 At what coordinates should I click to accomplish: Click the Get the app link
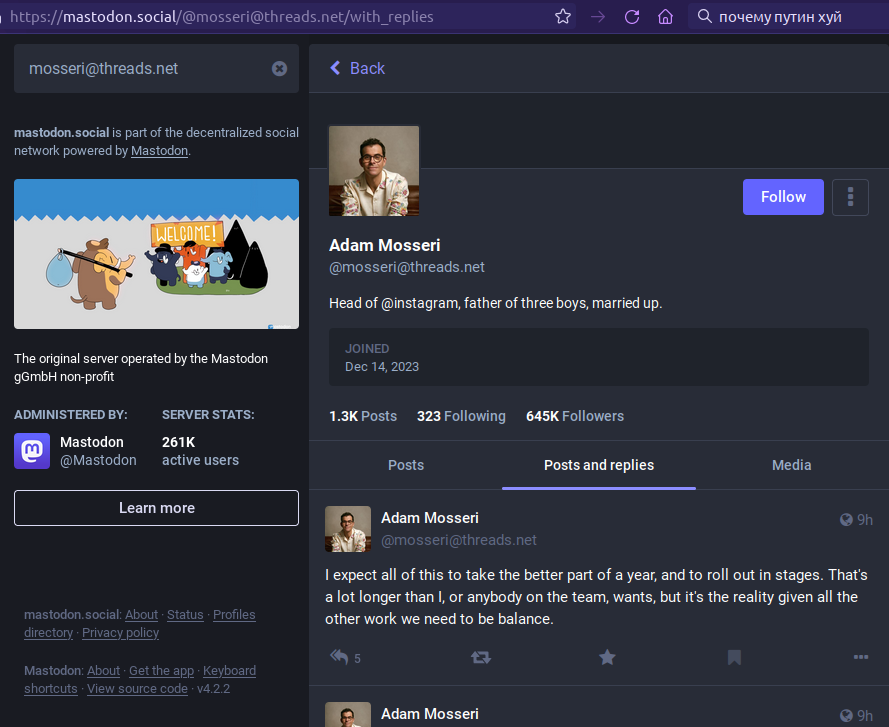point(161,671)
